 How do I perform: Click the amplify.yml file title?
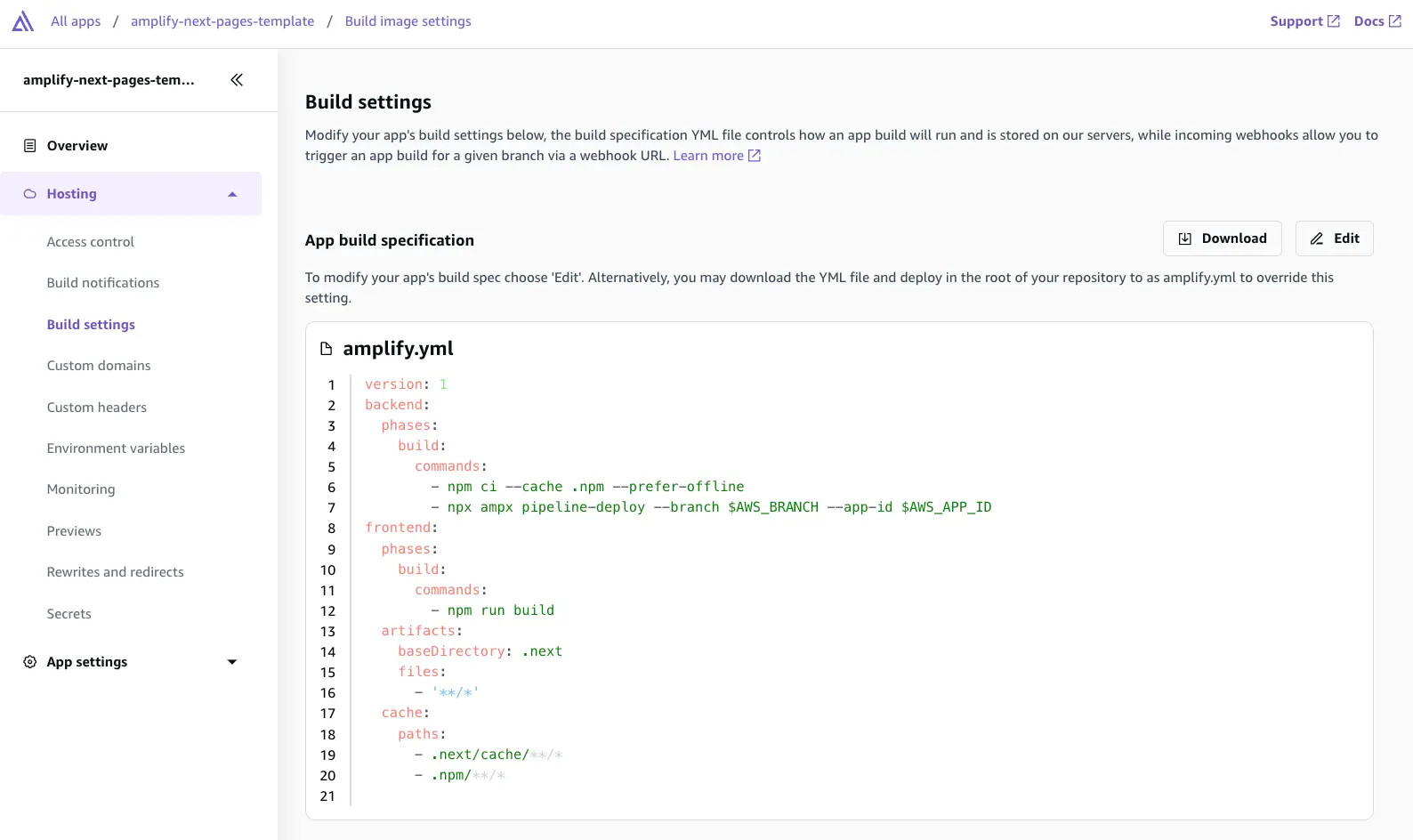398,349
